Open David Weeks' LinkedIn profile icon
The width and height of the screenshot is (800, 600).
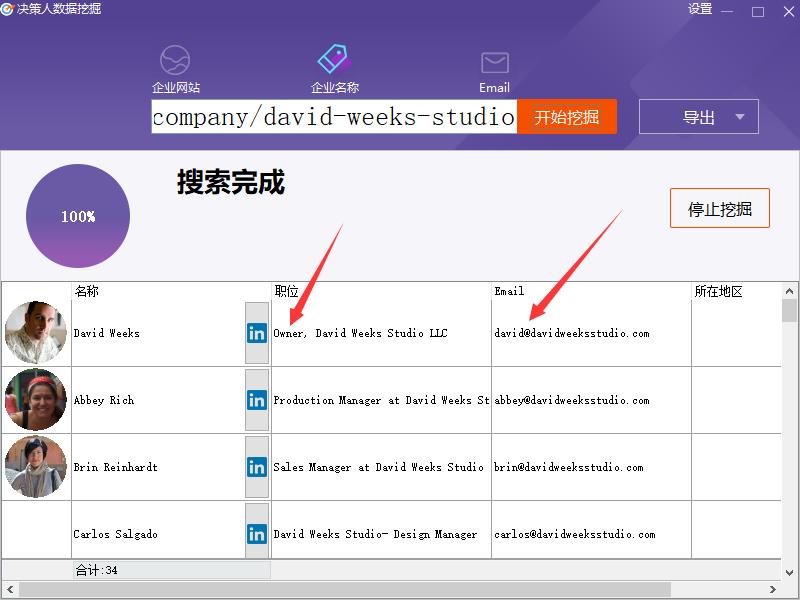pos(257,333)
